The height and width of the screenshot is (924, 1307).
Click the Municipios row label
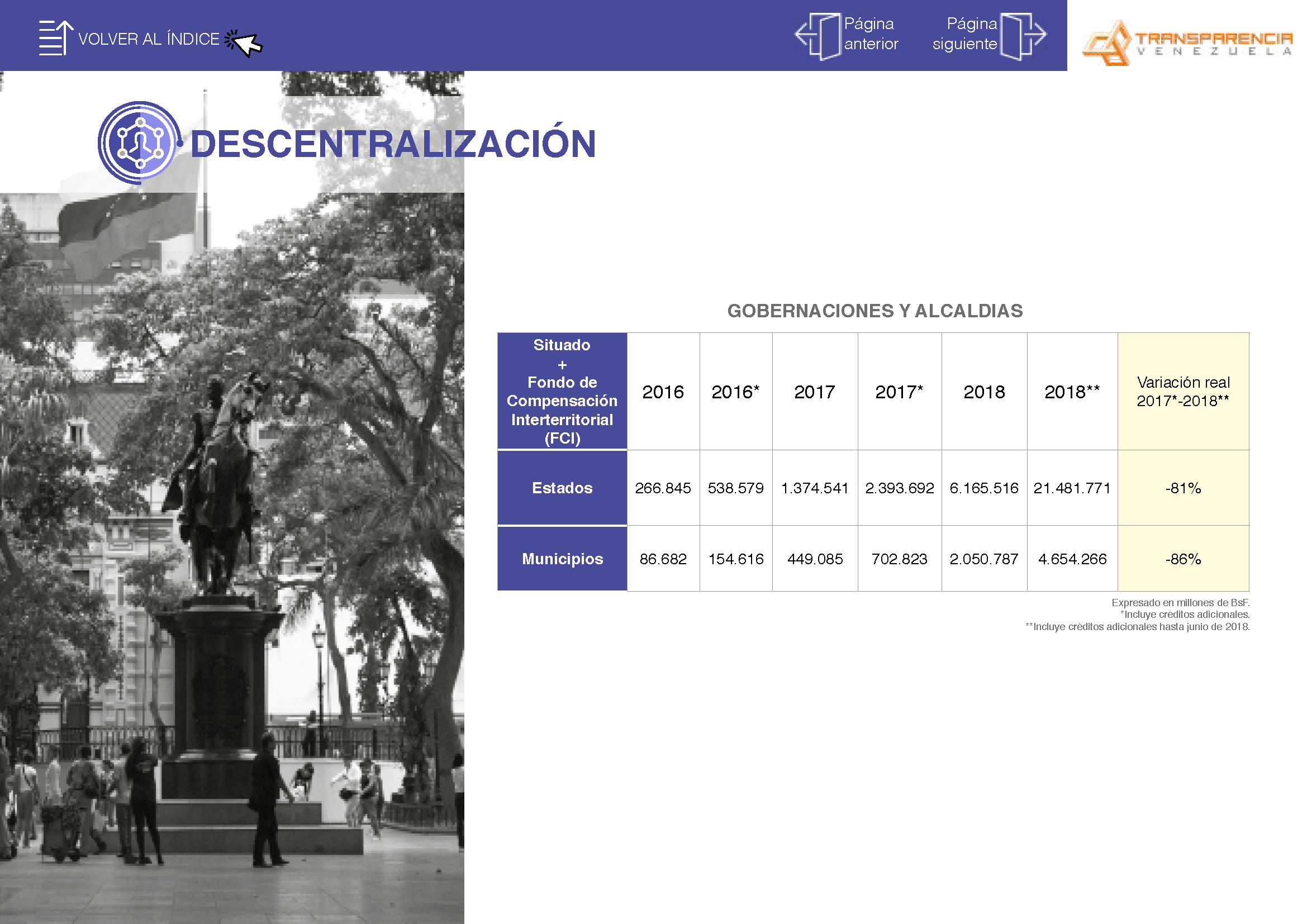coord(562,559)
